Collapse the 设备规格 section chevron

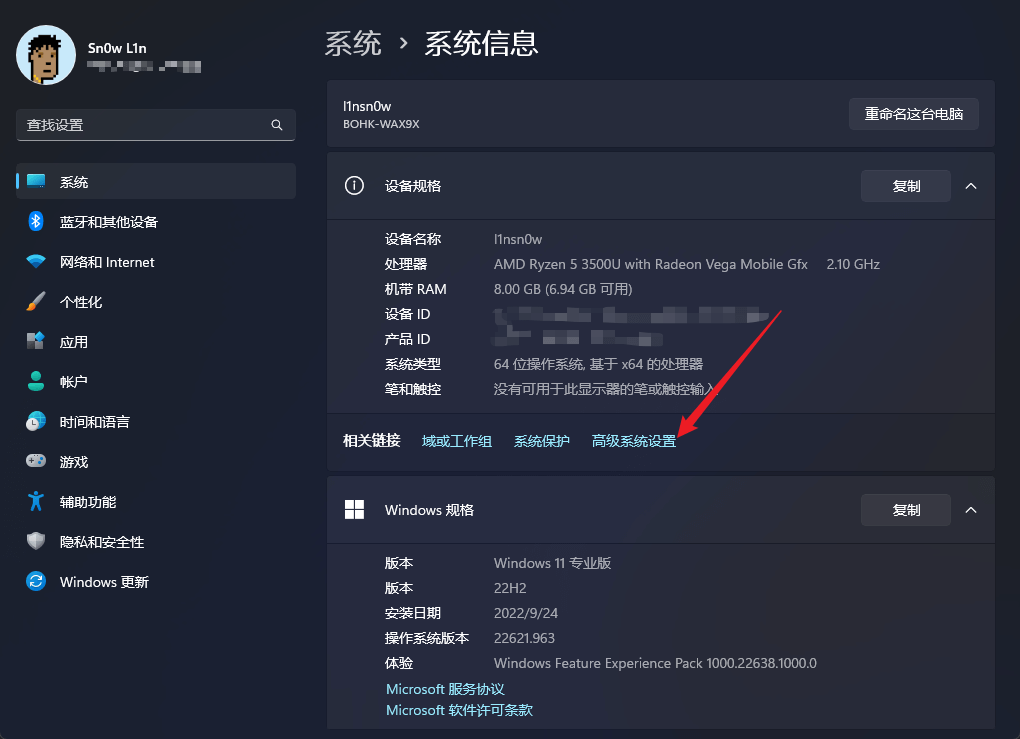pyautogui.click(x=971, y=186)
